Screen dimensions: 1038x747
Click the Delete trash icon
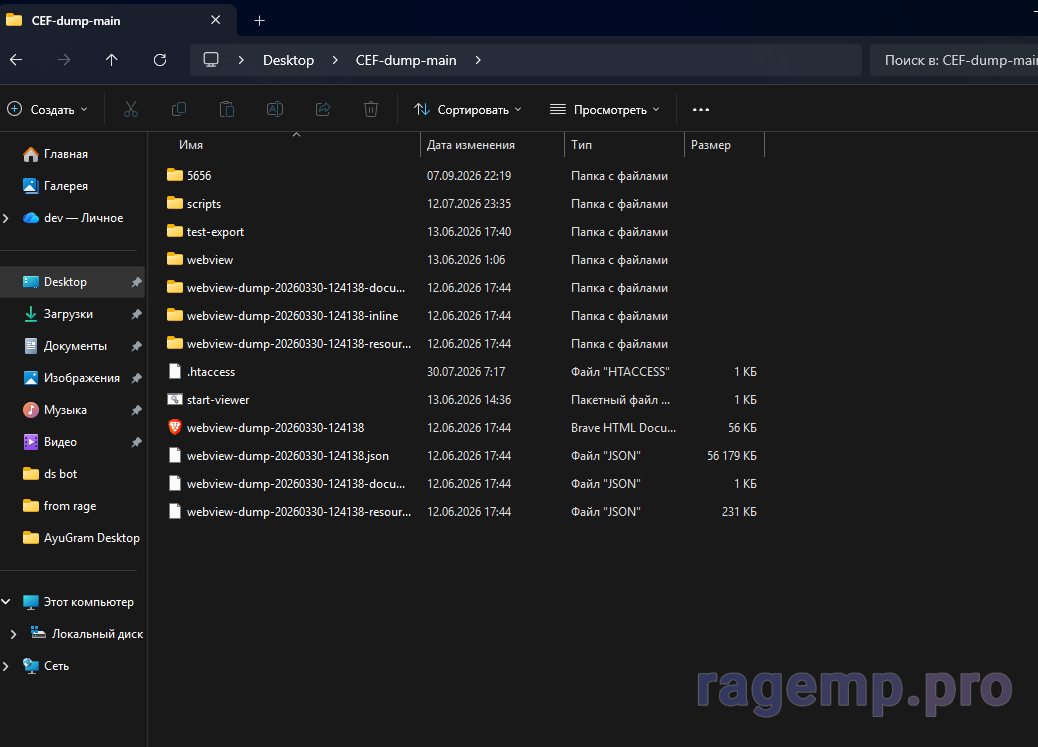[x=371, y=109]
